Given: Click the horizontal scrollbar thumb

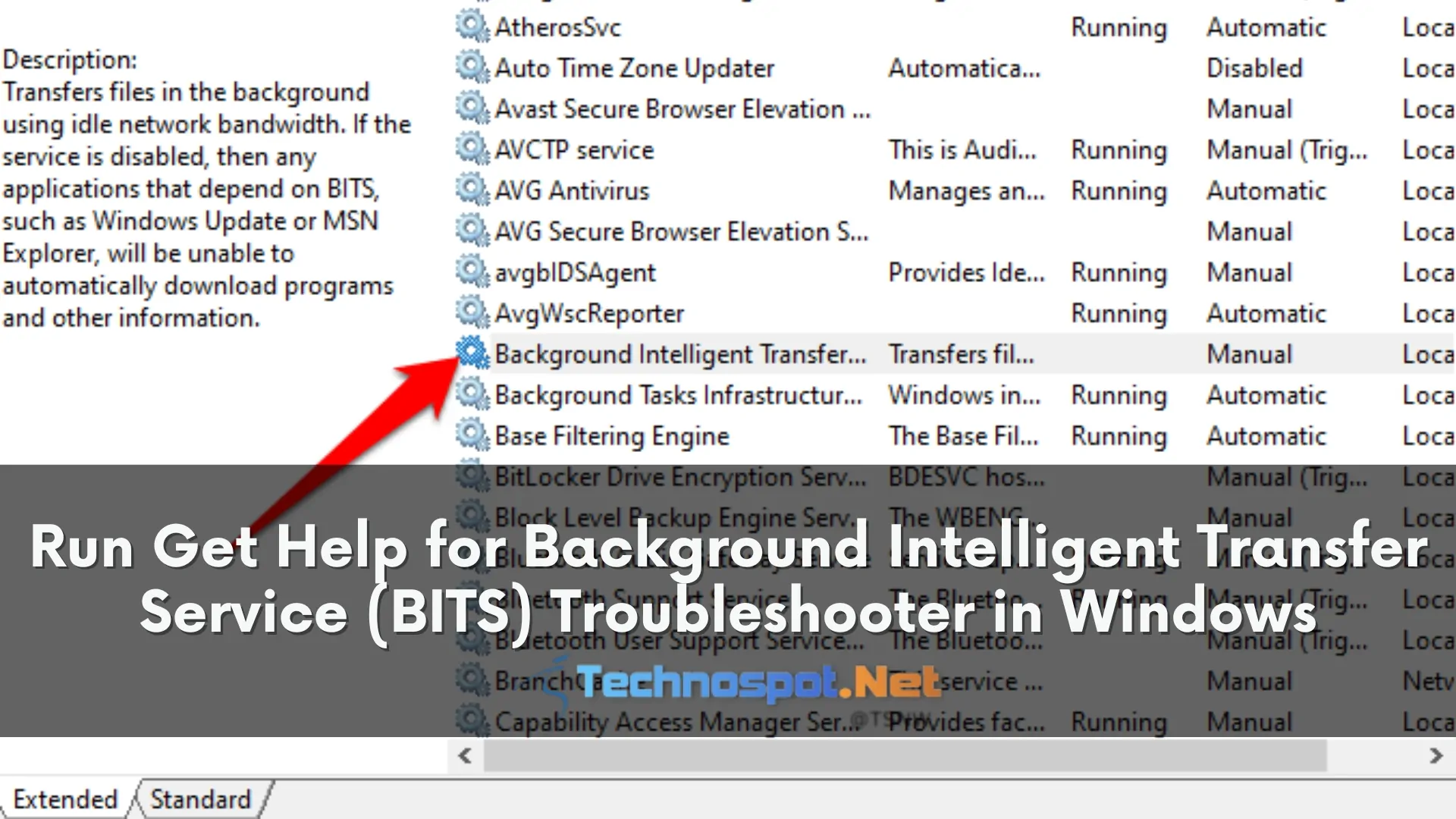Looking at the screenshot, I should (905, 755).
